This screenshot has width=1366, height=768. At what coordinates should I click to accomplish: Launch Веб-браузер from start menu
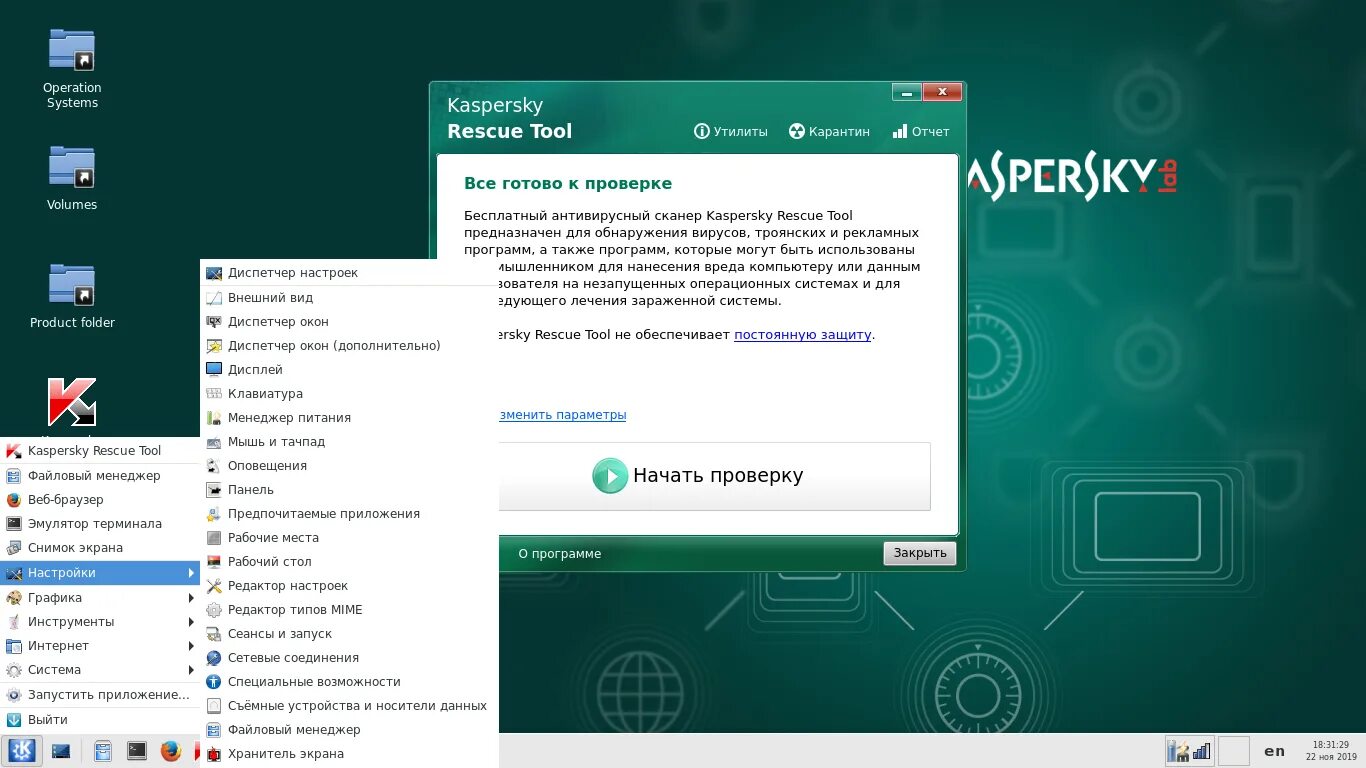(100, 500)
